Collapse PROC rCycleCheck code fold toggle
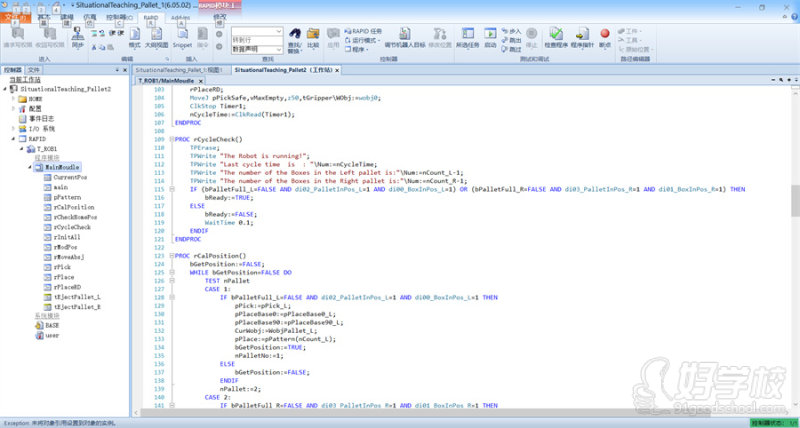Viewport: 800px width, 428px height. (170, 139)
